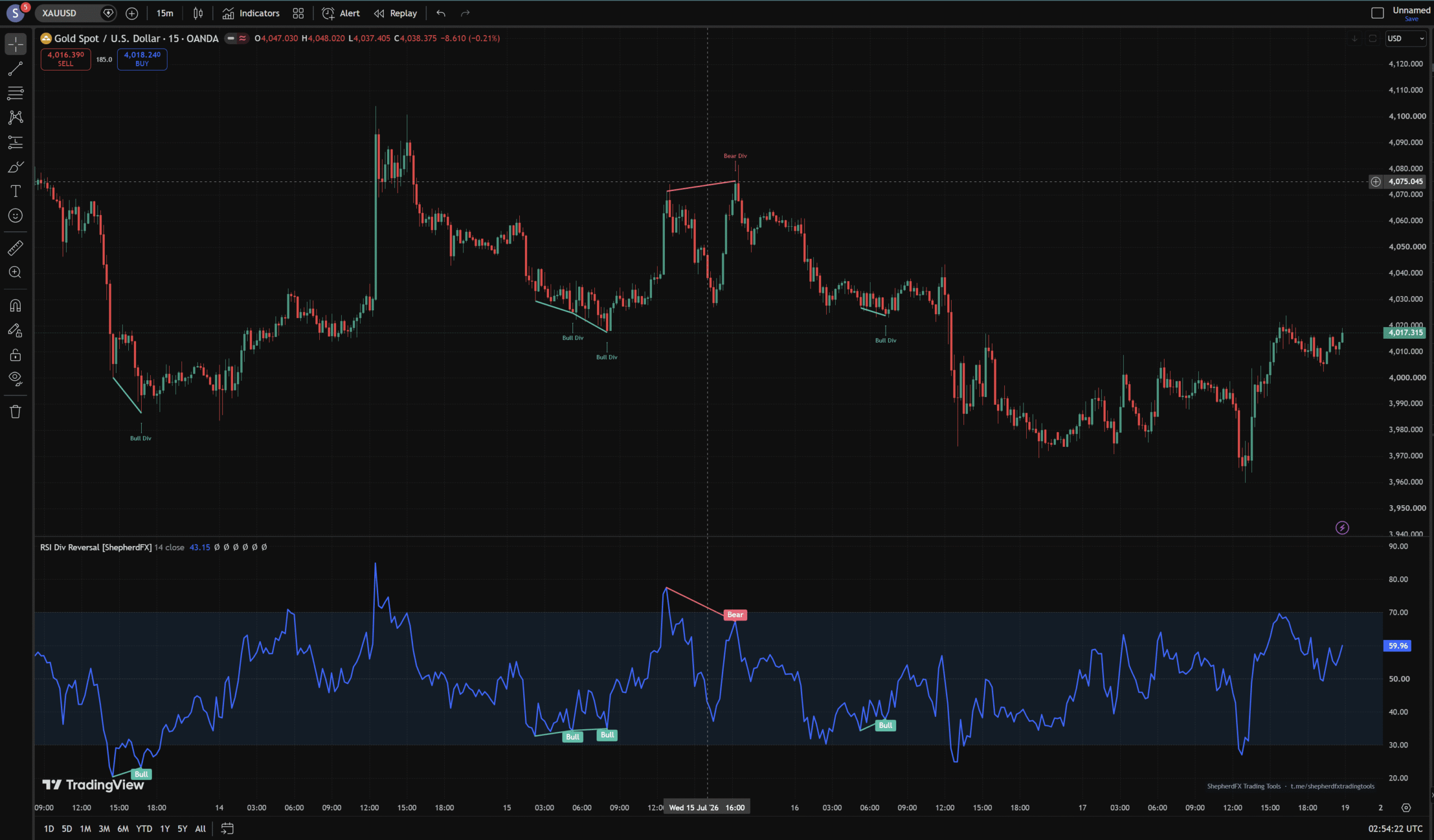
Task: Select the YTD date range
Action: (x=144, y=829)
